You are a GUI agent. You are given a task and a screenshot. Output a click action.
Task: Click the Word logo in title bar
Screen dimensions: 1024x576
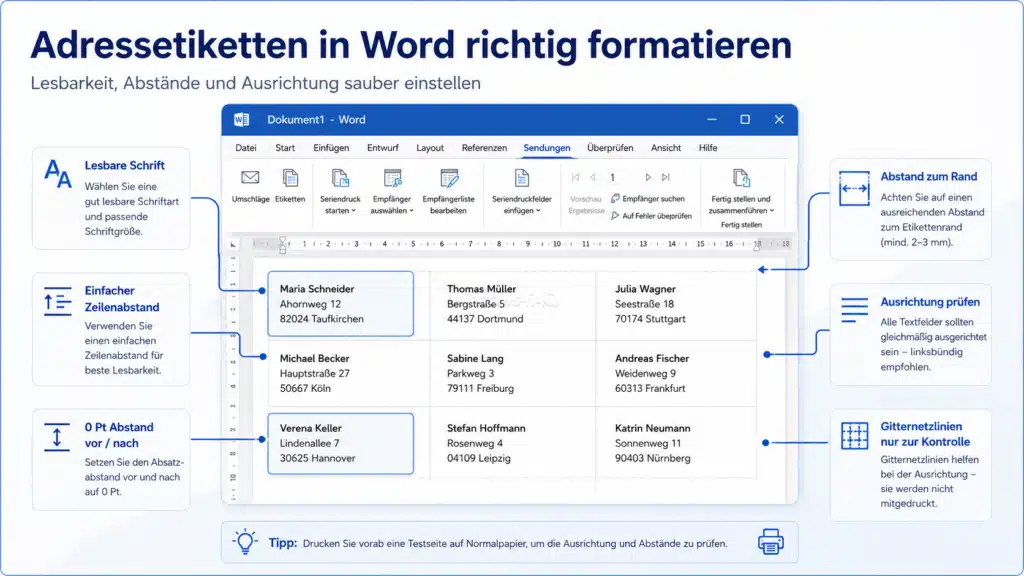242,120
